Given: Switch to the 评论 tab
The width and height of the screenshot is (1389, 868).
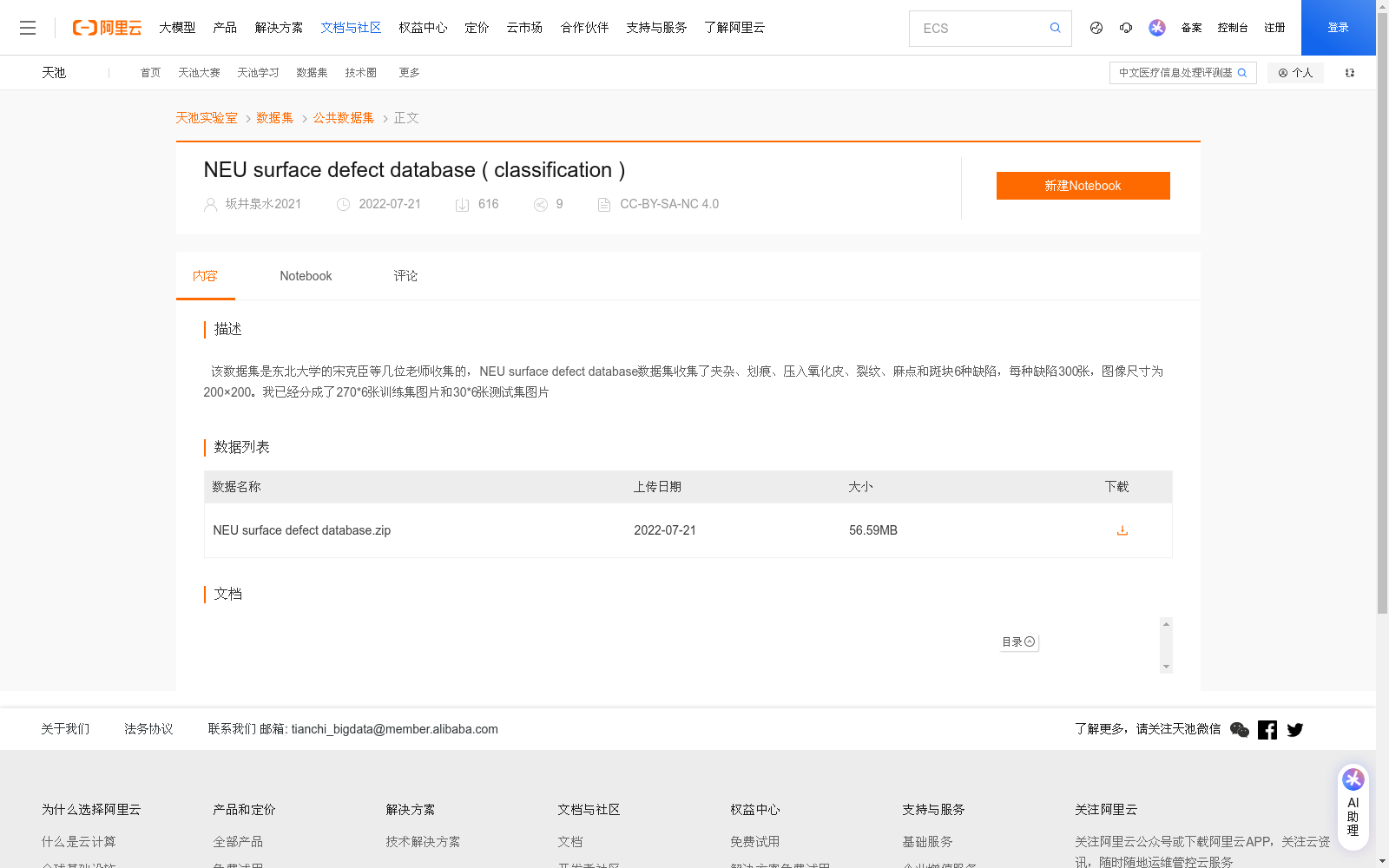Looking at the screenshot, I should point(405,276).
